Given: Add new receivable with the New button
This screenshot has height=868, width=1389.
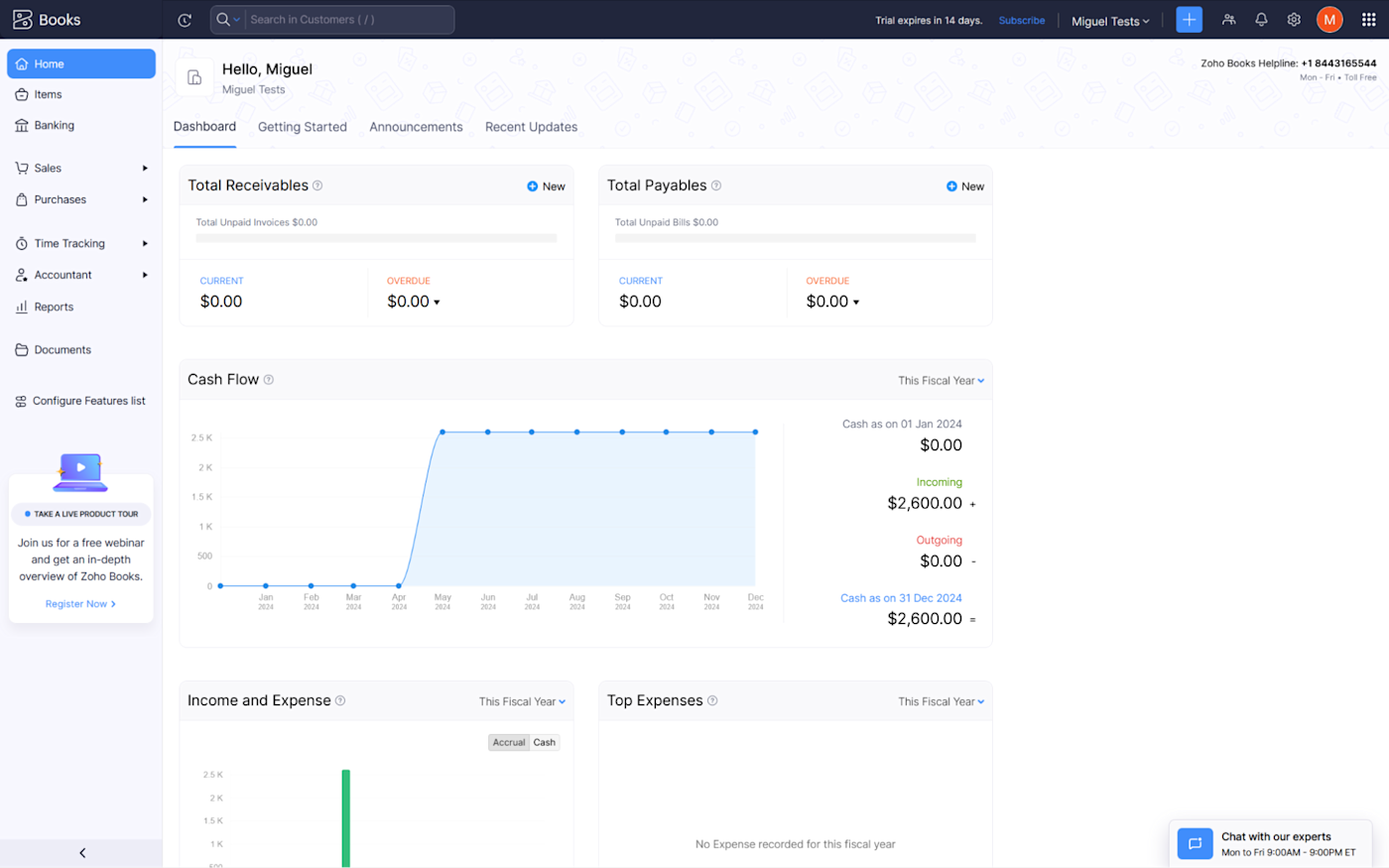Looking at the screenshot, I should click(x=547, y=186).
